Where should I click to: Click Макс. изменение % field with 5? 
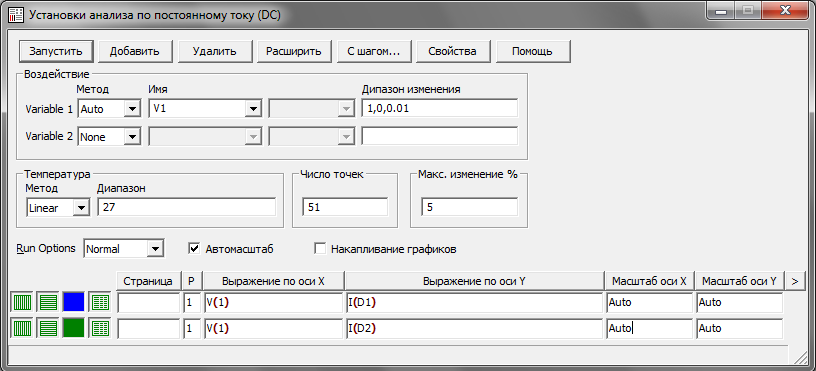470,207
